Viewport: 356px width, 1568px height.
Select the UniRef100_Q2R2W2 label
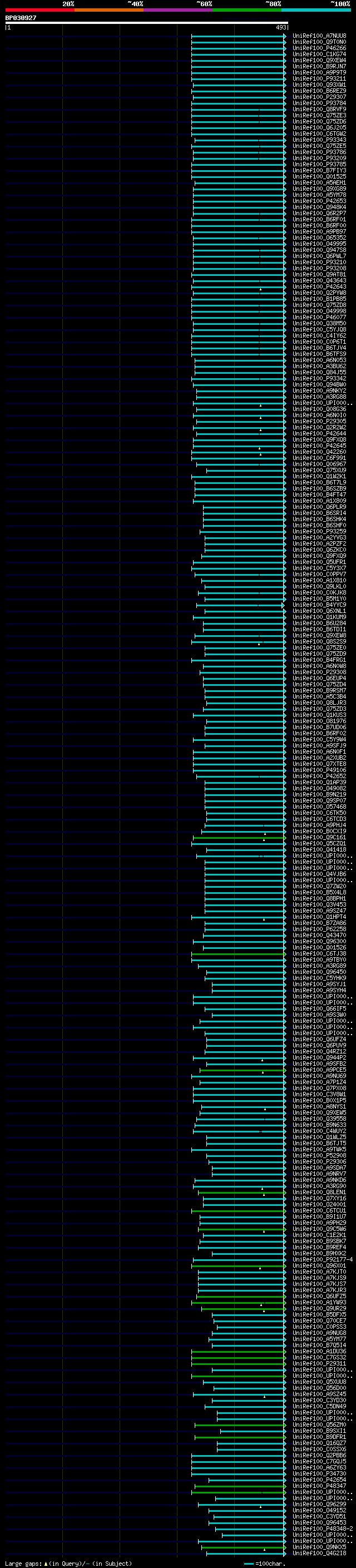319,427
